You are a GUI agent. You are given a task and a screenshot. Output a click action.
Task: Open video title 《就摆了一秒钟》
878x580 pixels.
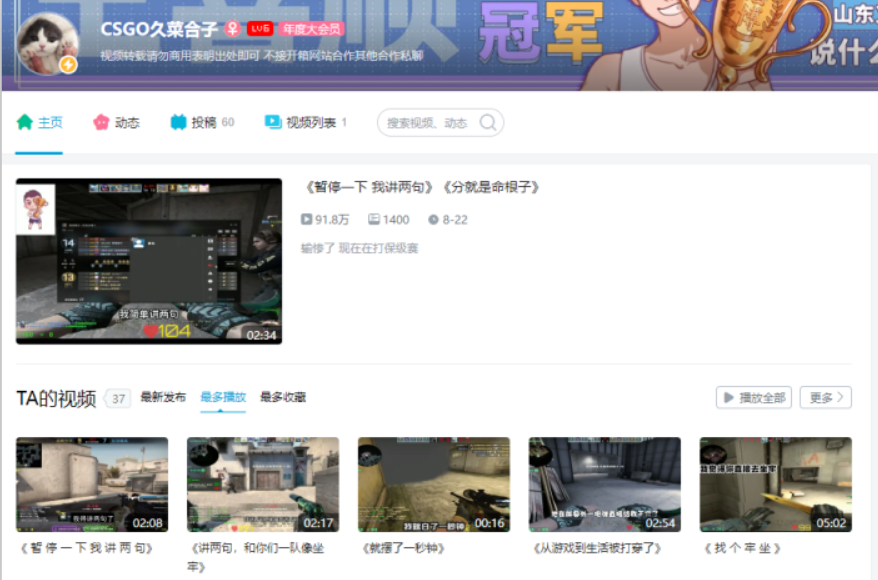pos(404,548)
